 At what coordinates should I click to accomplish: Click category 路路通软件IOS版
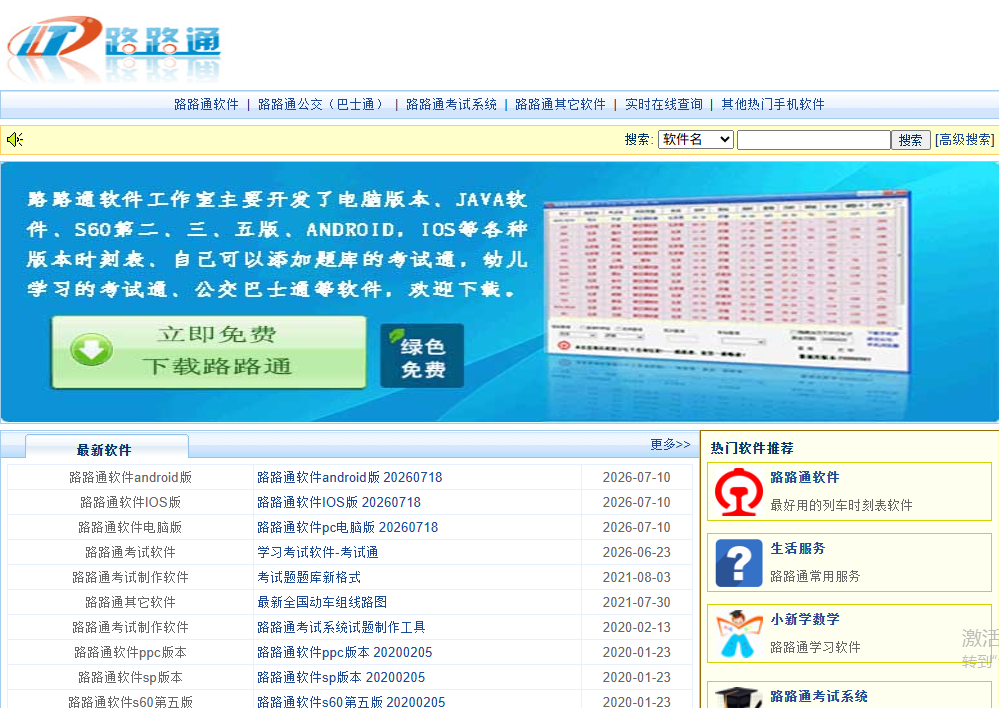(x=131, y=502)
